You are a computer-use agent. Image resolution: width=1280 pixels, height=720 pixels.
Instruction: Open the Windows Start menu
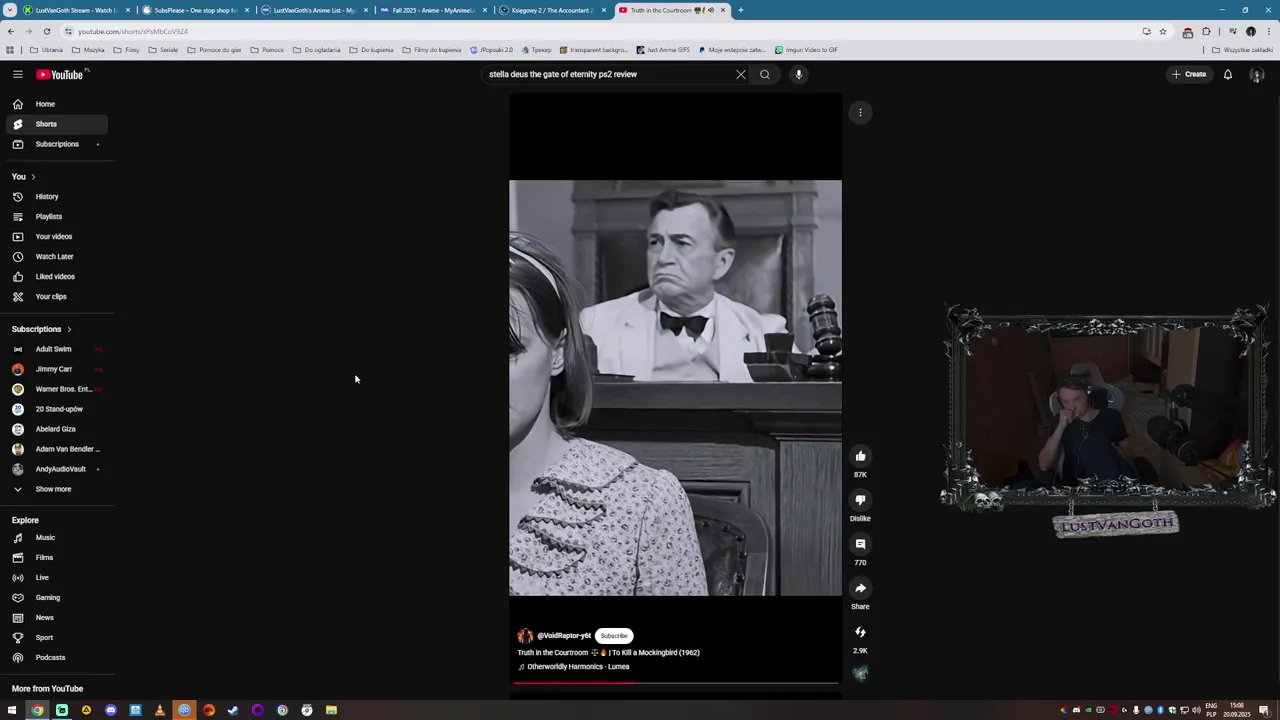click(x=12, y=711)
